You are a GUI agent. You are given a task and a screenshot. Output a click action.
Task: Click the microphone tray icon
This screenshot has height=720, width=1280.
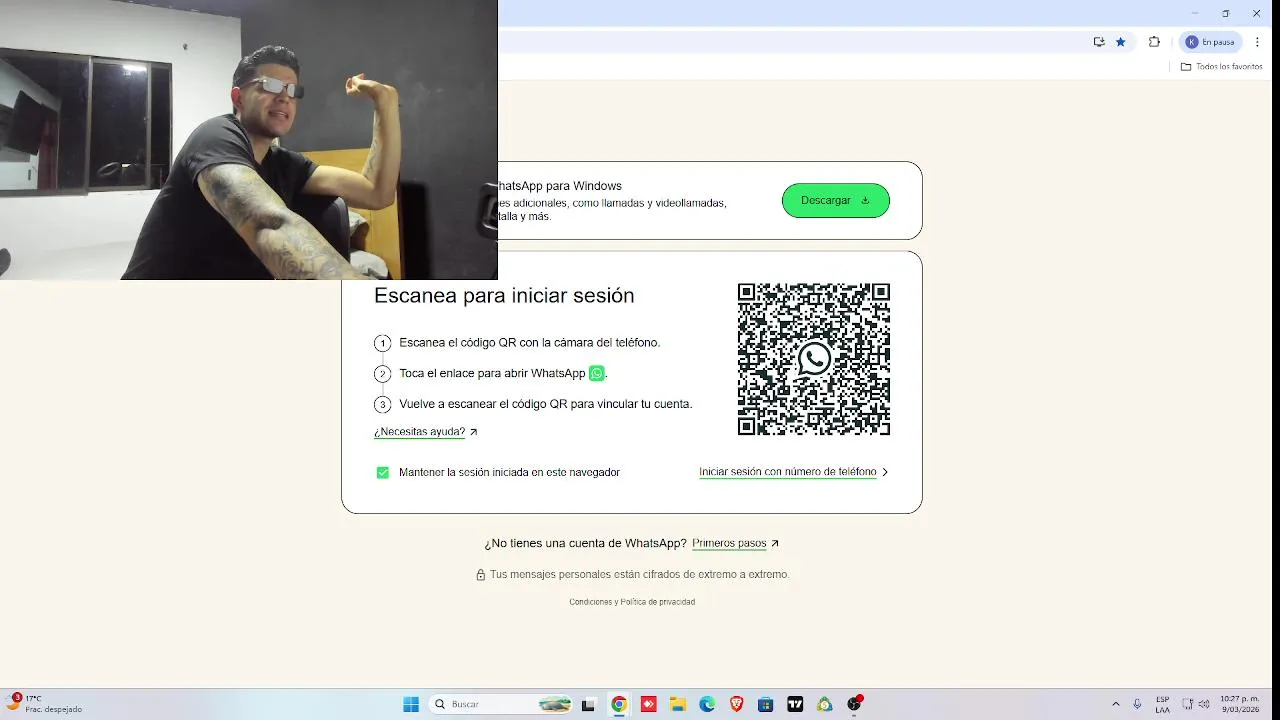pyautogui.click(x=1138, y=704)
